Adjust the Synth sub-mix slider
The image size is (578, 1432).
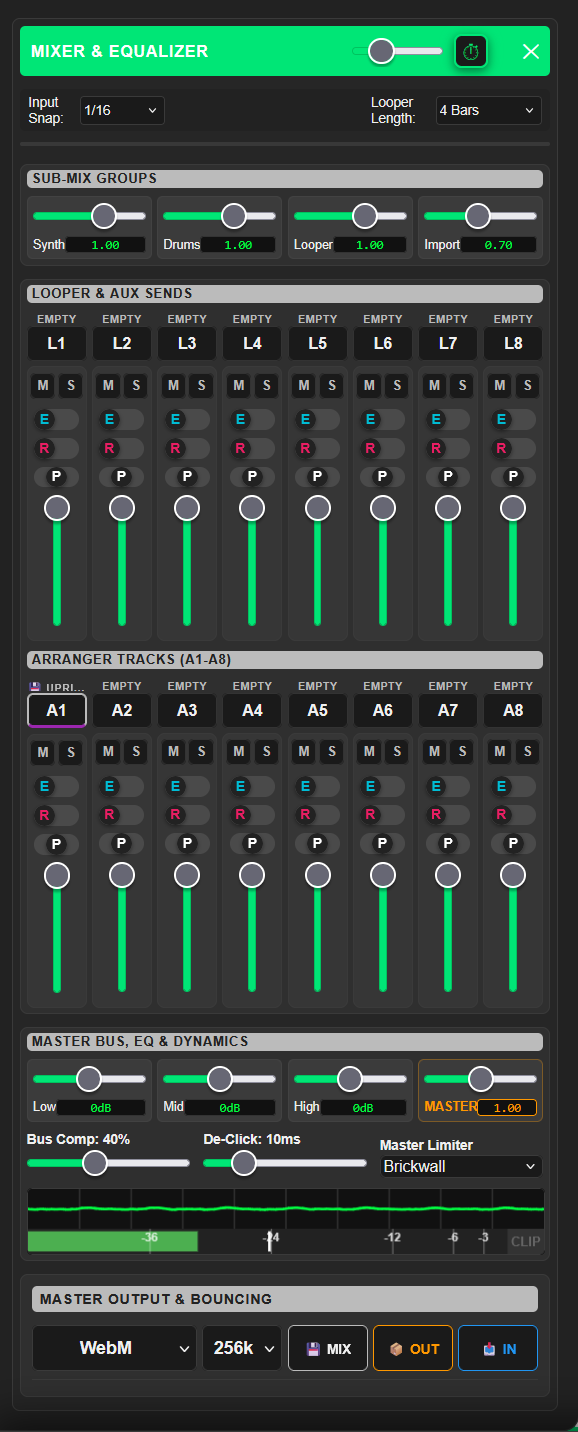(89, 215)
